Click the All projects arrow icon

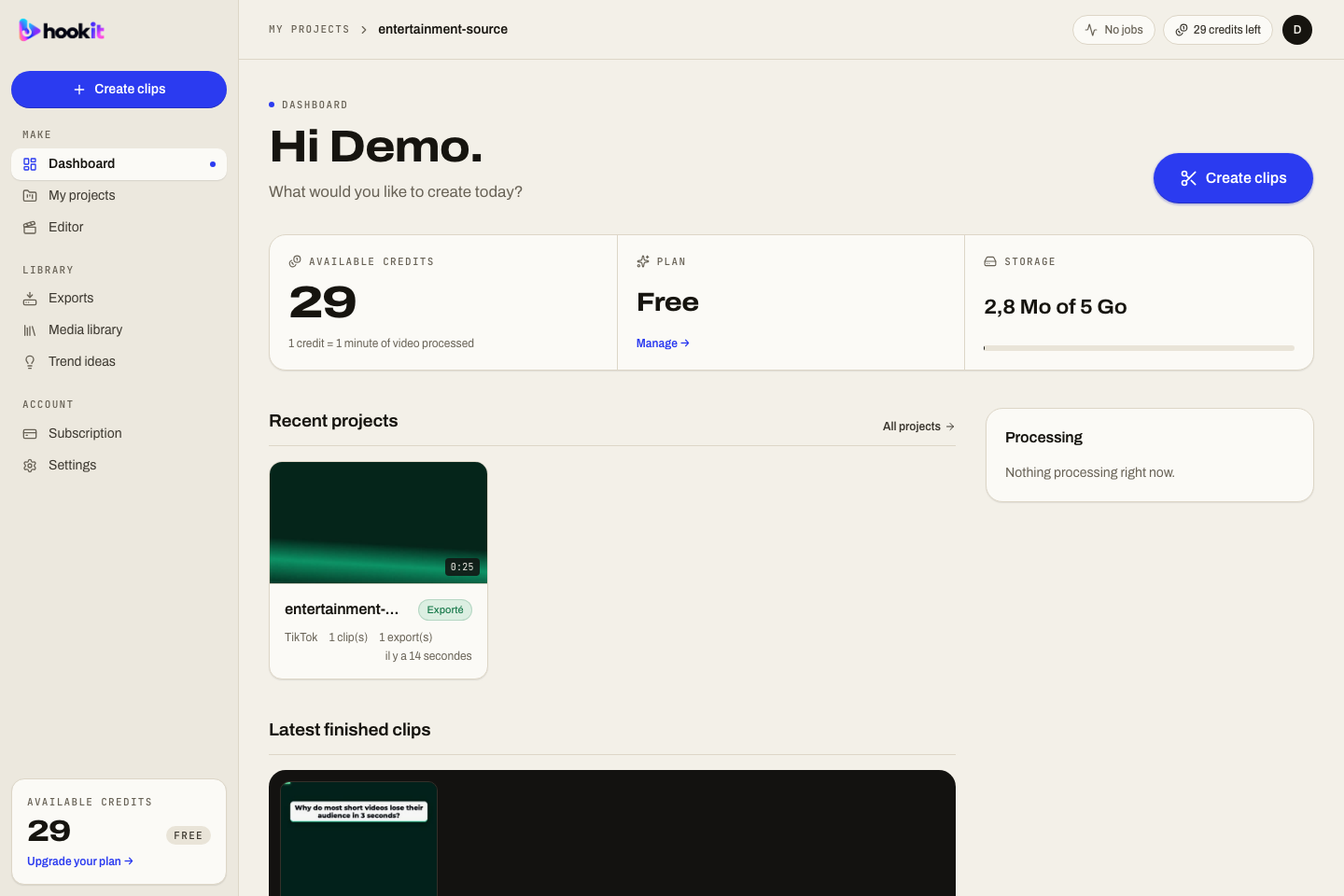click(x=950, y=427)
